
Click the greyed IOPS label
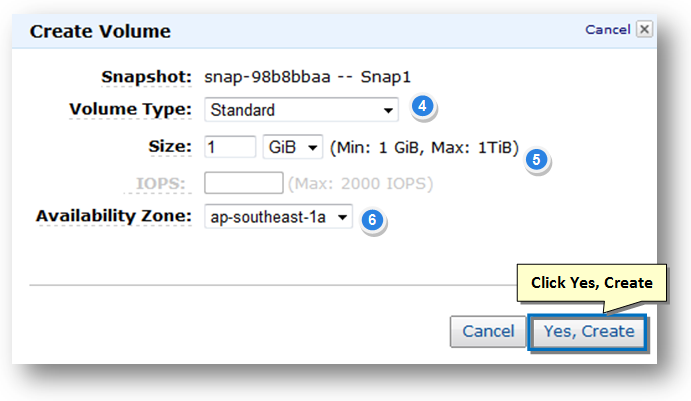click(160, 183)
